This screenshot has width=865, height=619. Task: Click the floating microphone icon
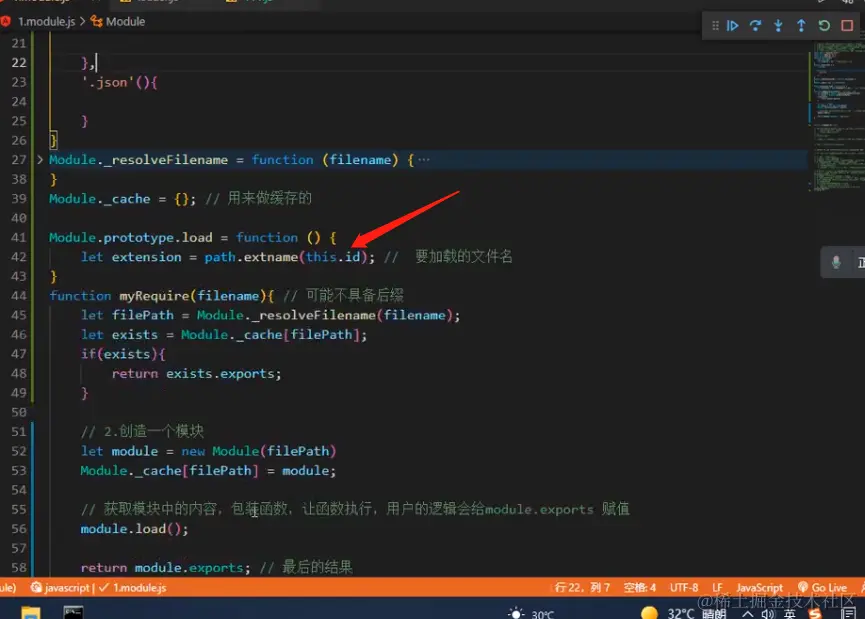(x=836, y=263)
